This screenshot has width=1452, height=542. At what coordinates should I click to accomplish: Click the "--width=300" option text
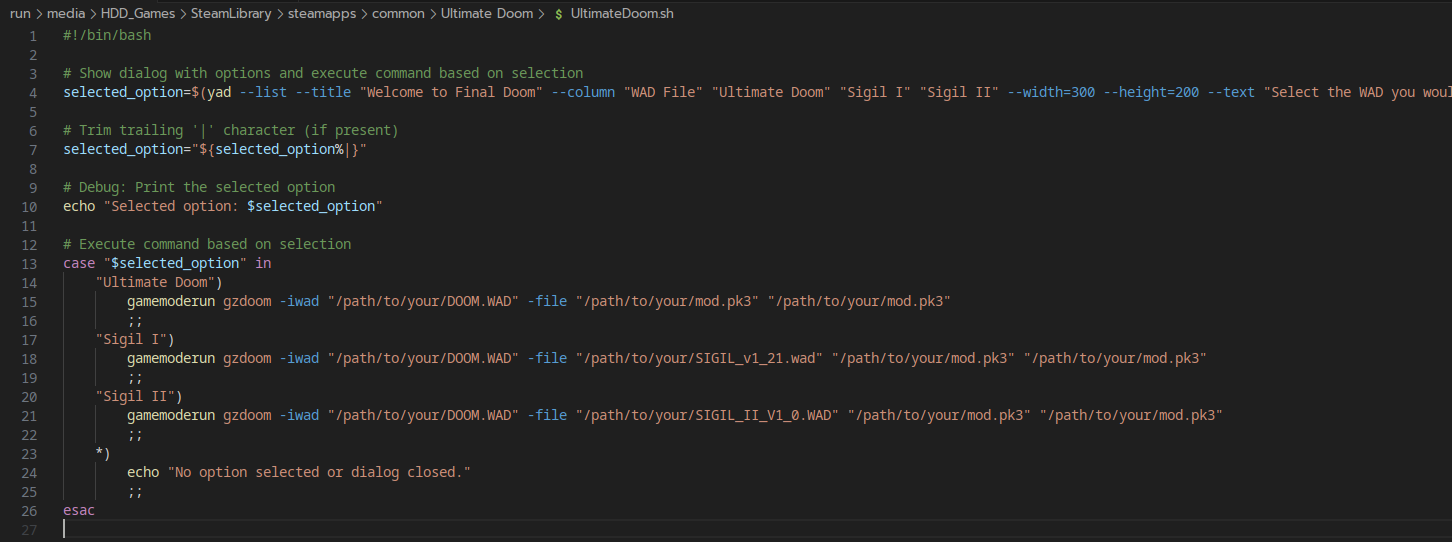click(1051, 92)
